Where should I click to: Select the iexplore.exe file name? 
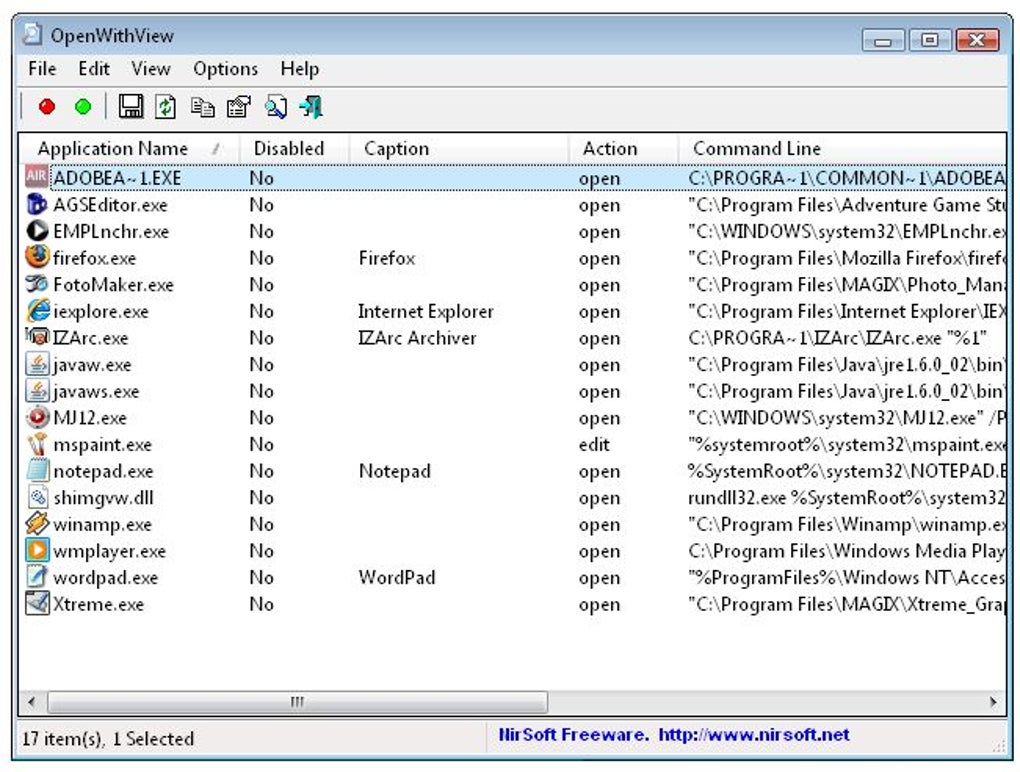pyautogui.click(x=101, y=312)
